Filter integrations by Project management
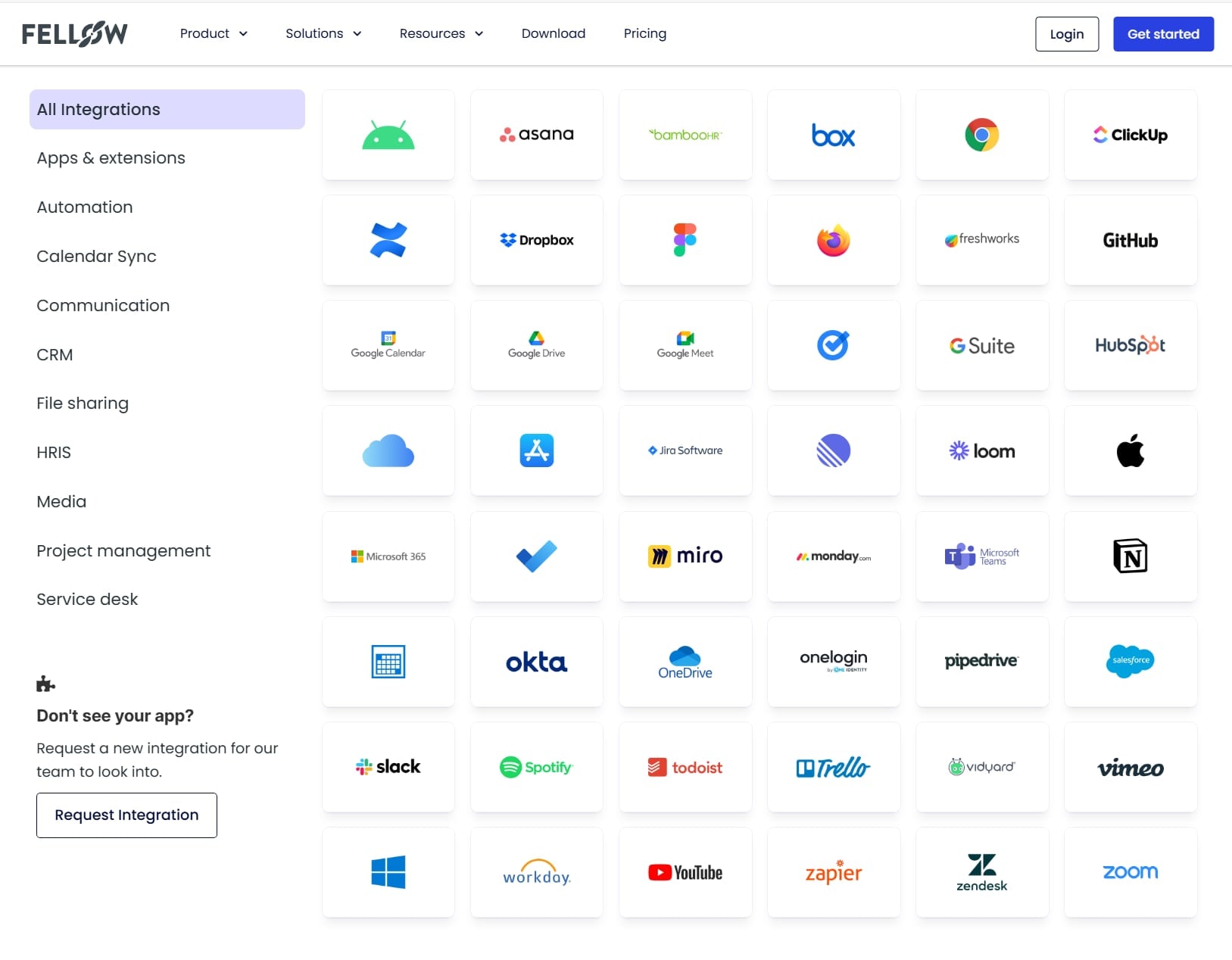This screenshot has width=1232, height=960. tap(123, 550)
